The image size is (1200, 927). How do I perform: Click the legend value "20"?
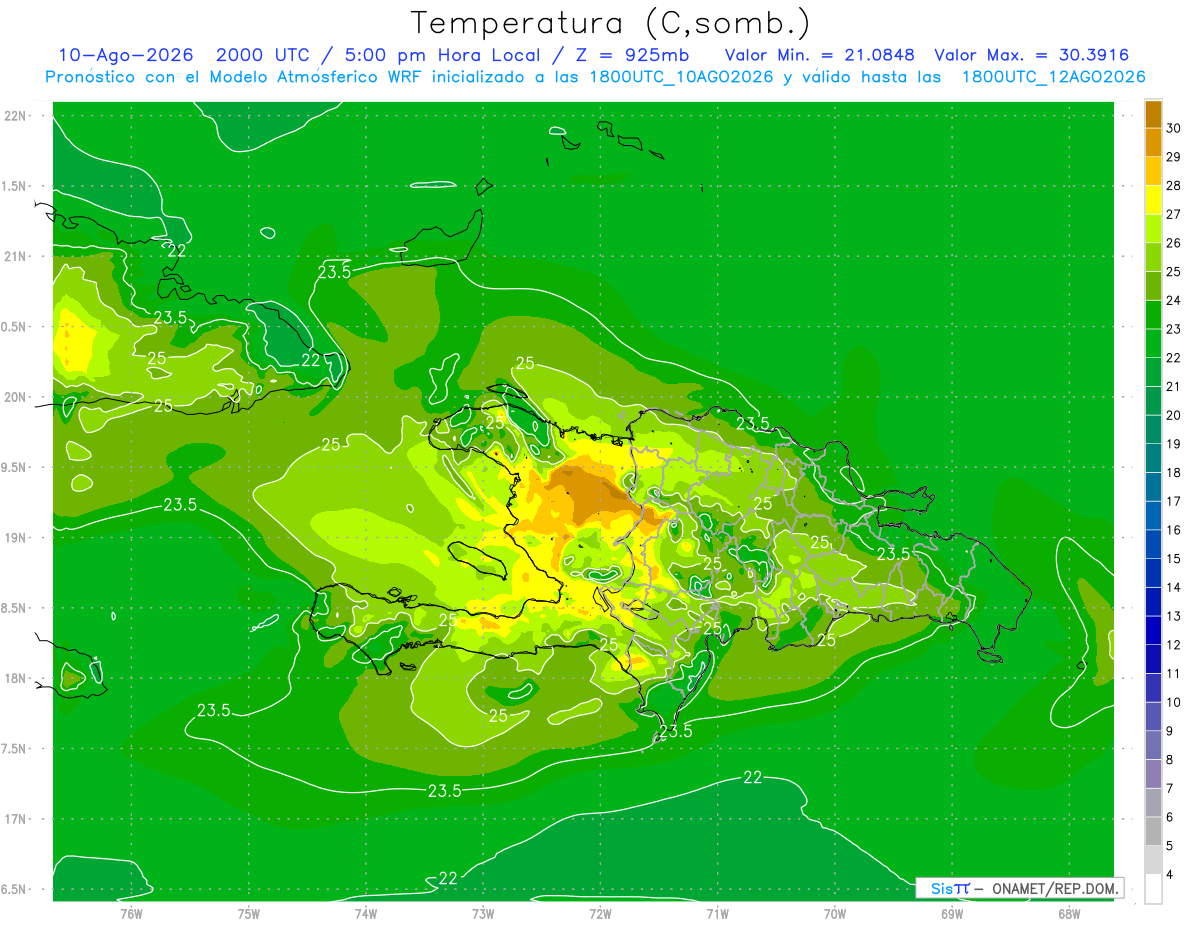(1174, 415)
